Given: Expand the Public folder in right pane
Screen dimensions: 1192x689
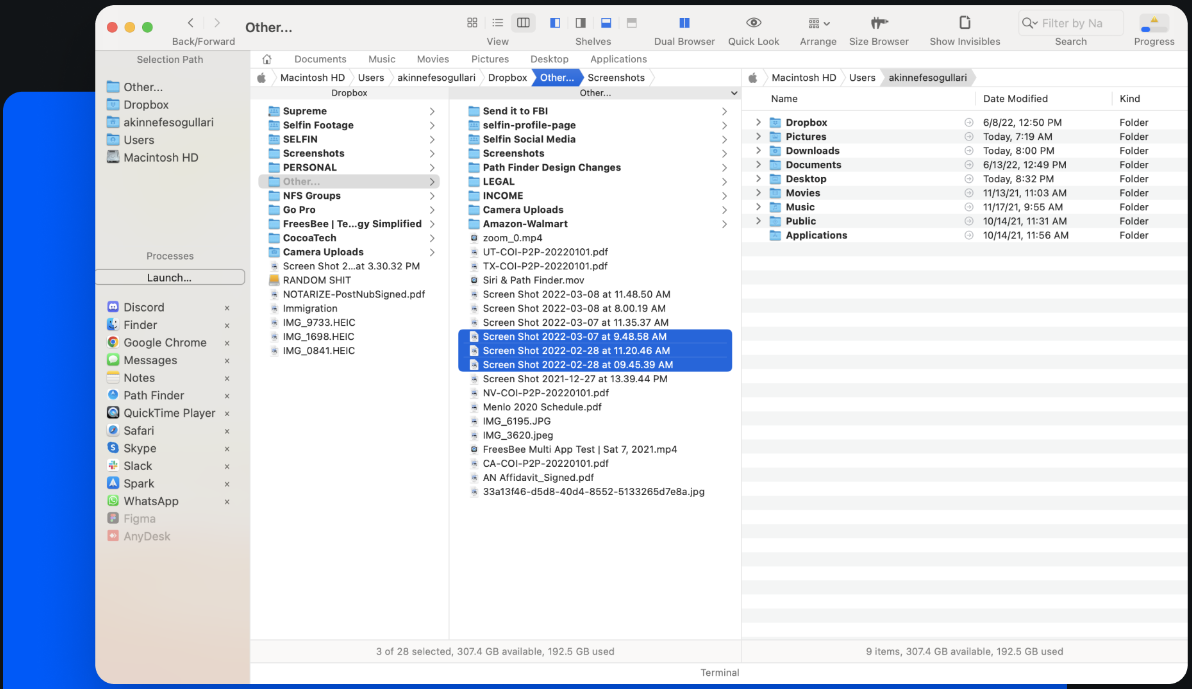Looking at the screenshot, I should [x=758, y=221].
